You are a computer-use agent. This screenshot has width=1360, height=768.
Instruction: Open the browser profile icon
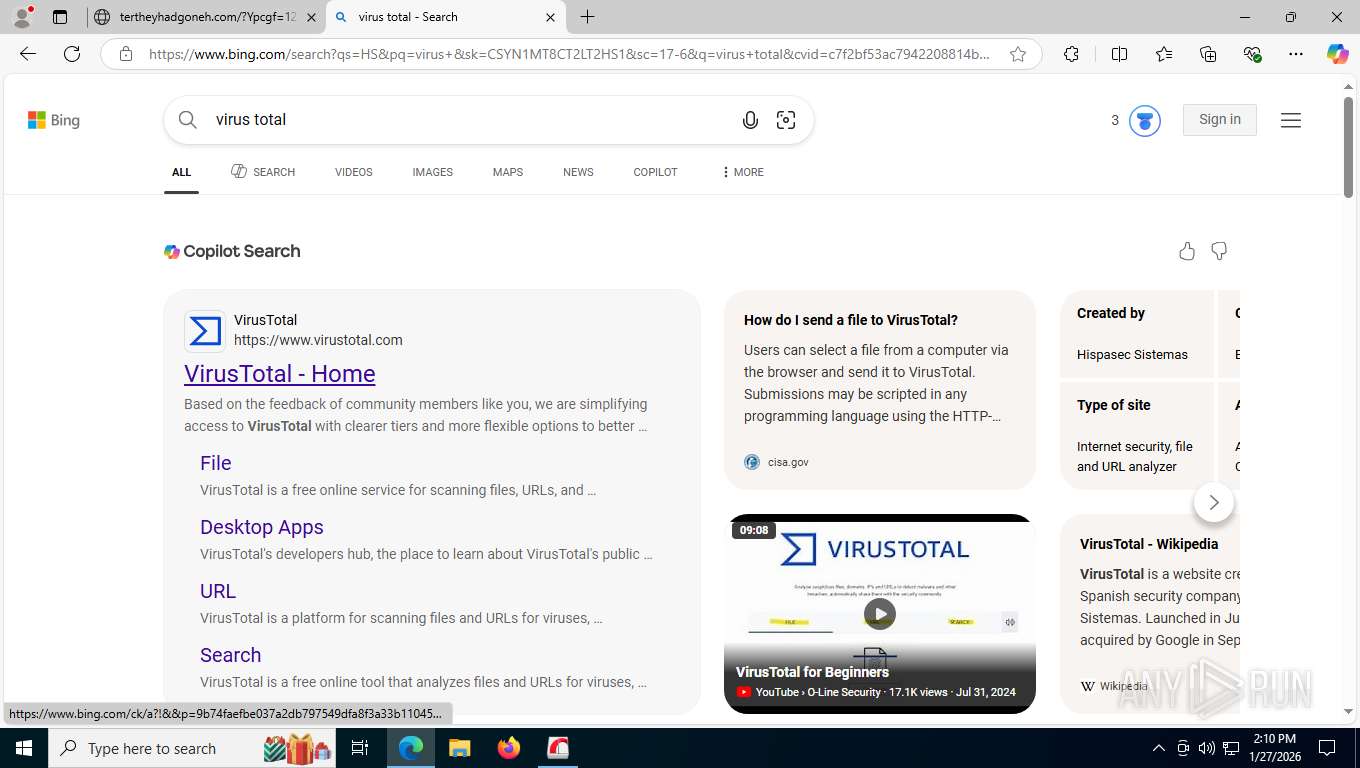[22, 17]
